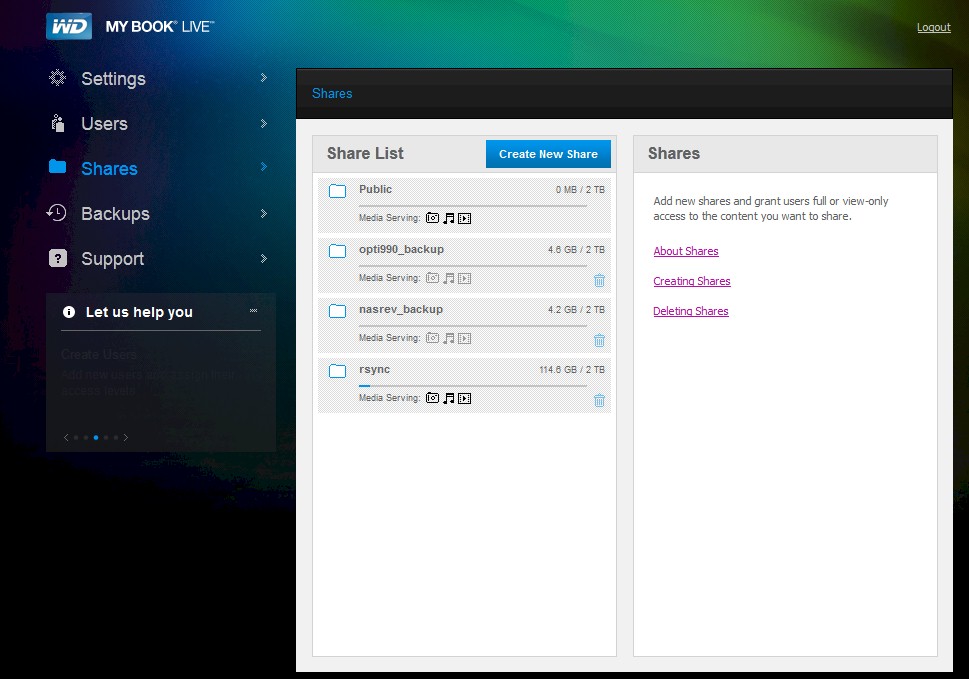The image size is (969, 679).
Task: Click the 4.2 GB / 2 TB usage text
Action: point(577,310)
